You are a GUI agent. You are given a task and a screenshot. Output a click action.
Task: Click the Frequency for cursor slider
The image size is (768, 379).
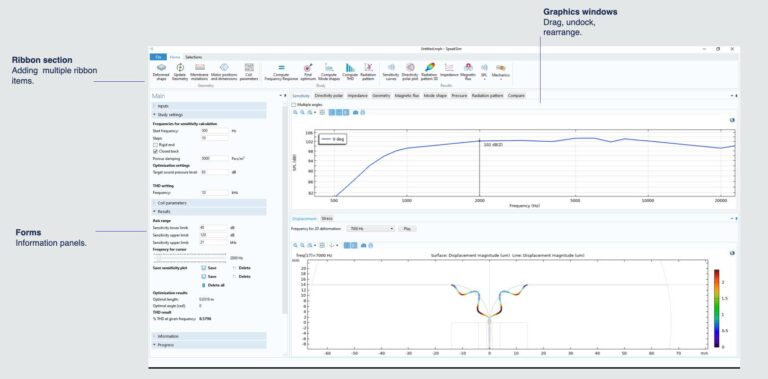190,258
